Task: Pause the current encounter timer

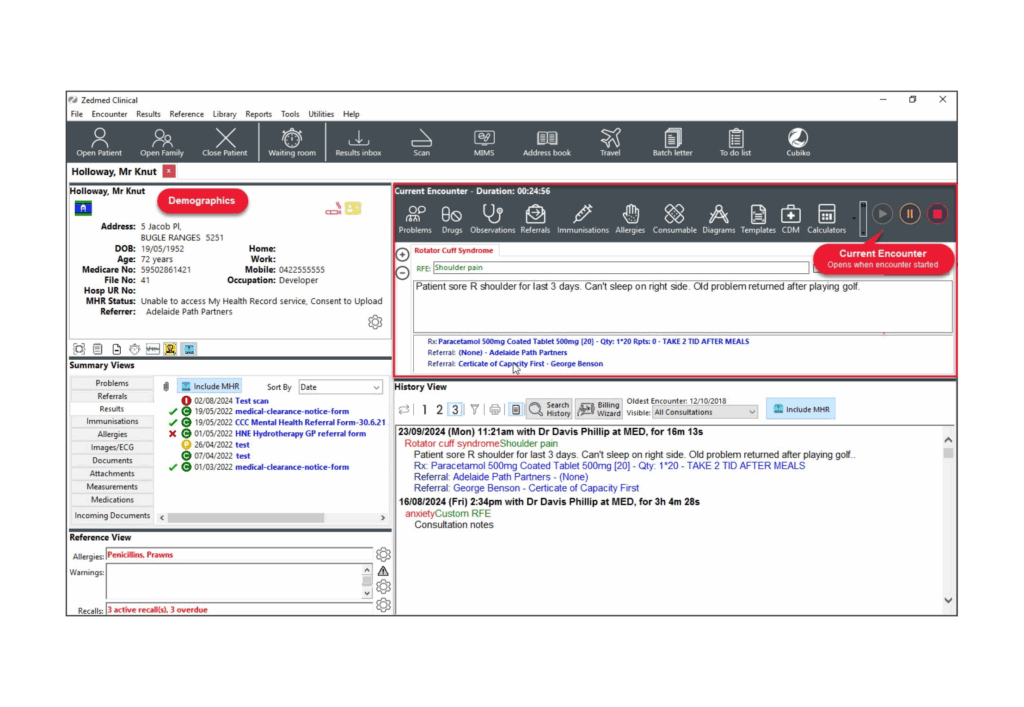Action: (909, 213)
